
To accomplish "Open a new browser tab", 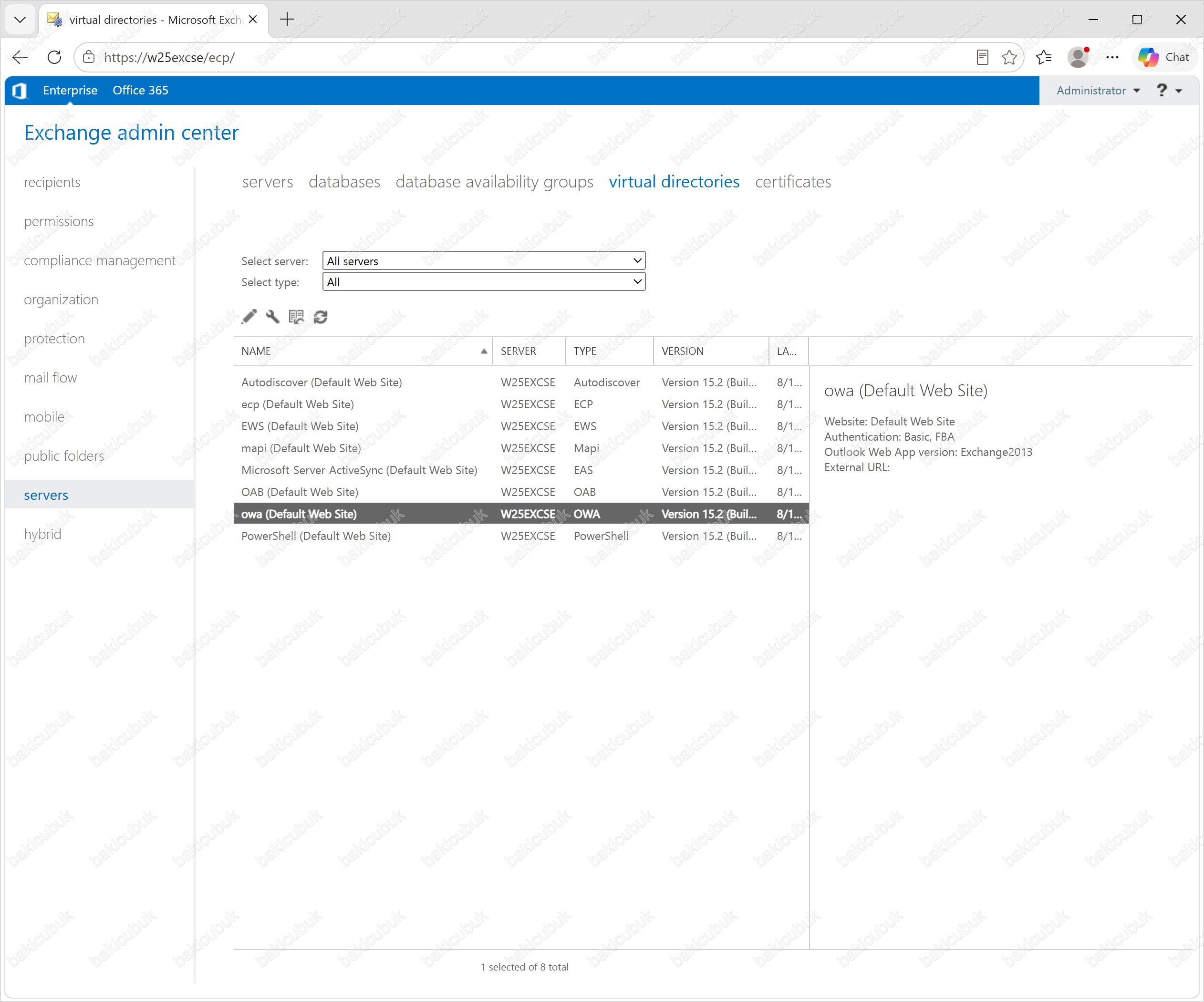I will (287, 20).
